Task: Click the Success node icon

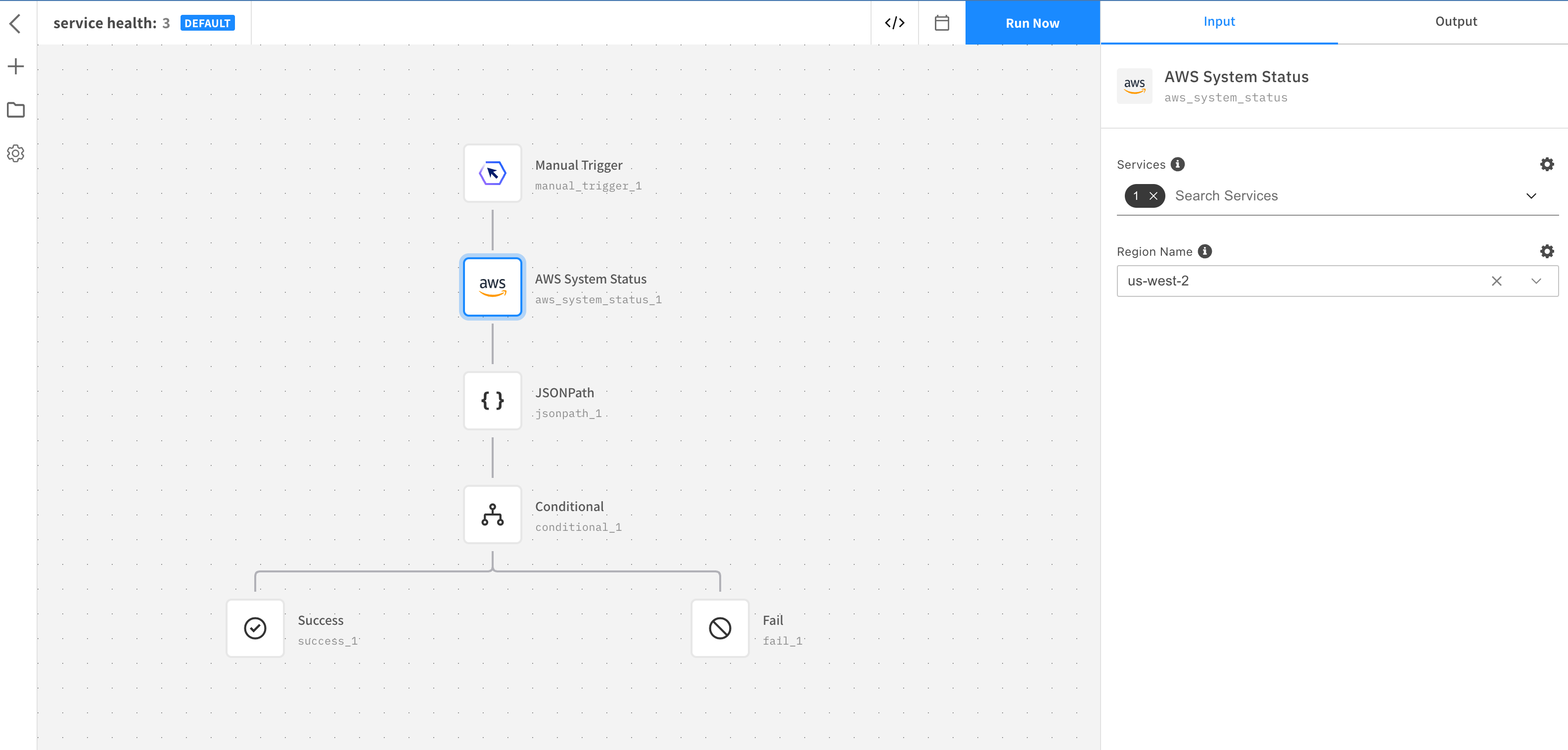Action: [255, 628]
